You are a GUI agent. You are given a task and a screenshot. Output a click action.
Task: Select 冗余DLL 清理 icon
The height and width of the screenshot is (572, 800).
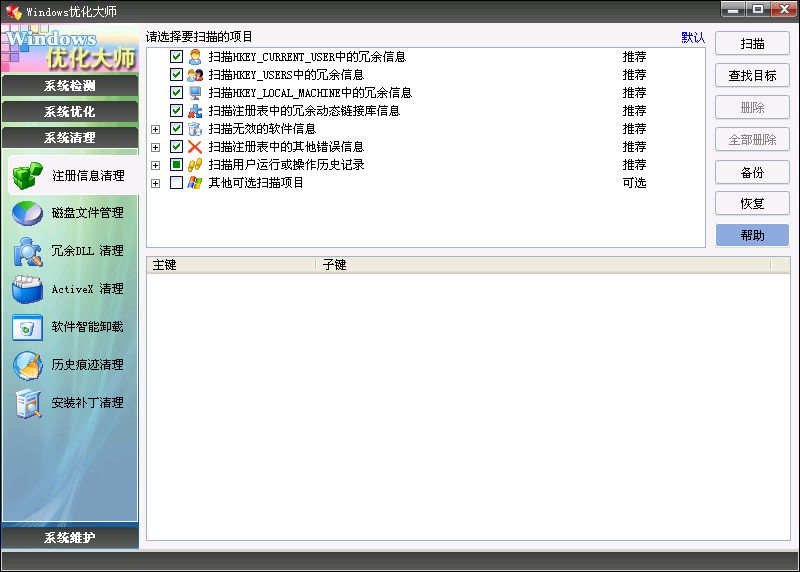coord(27,252)
